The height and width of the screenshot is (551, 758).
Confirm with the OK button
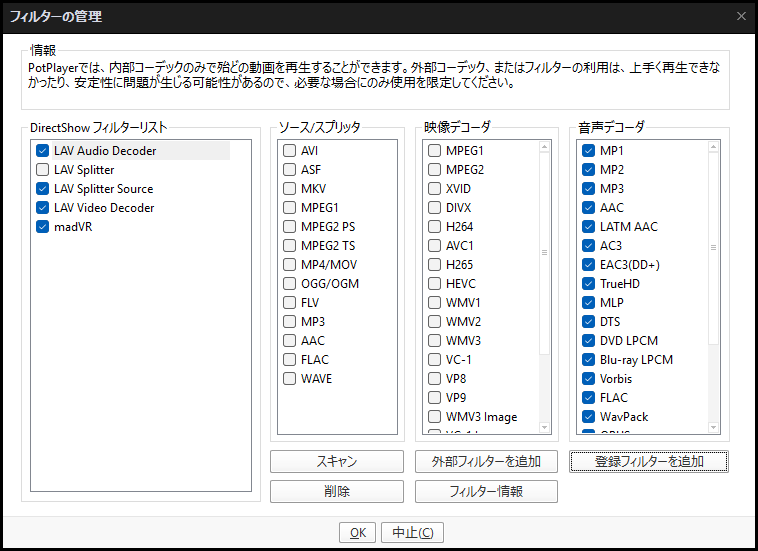[x=357, y=533]
